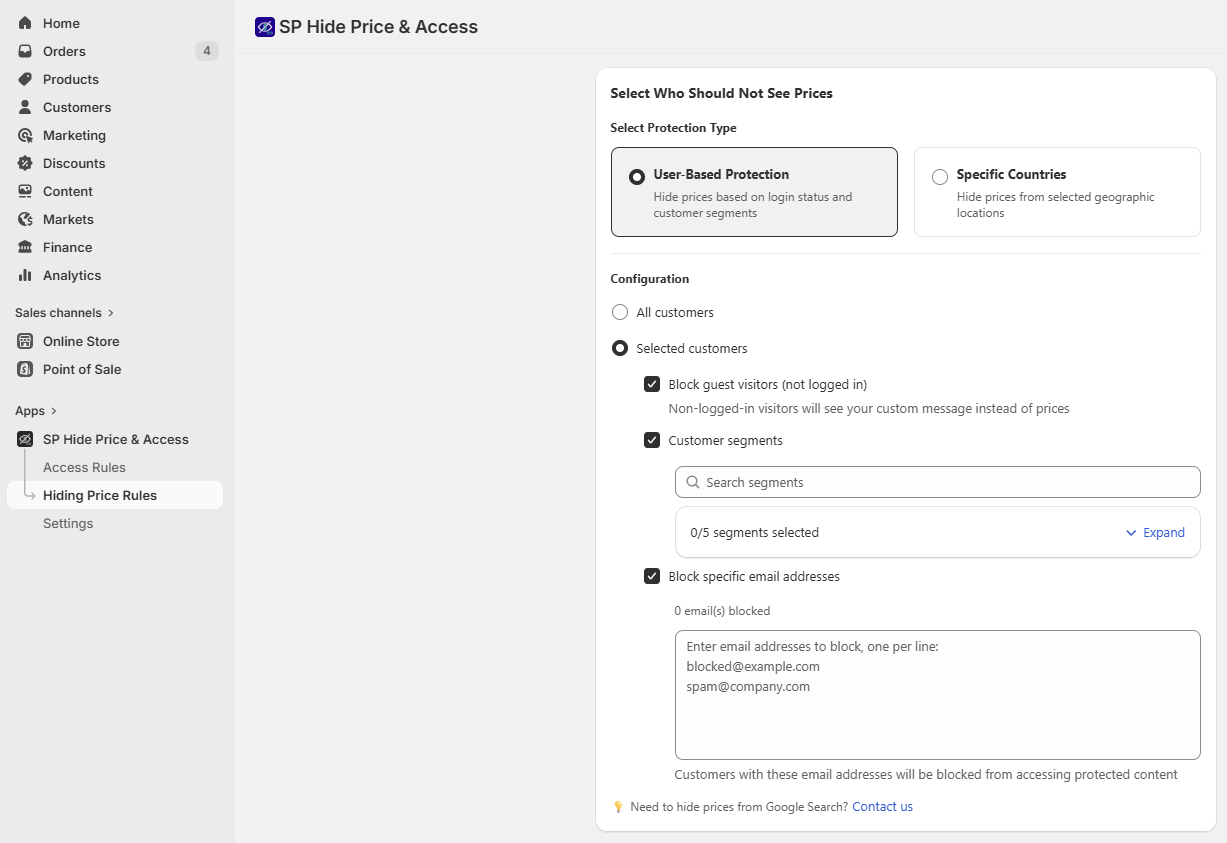Image resolution: width=1227 pixels, height=843 pixels.
Task: Click the lightbulb tip icon
Action: (618, 807)
